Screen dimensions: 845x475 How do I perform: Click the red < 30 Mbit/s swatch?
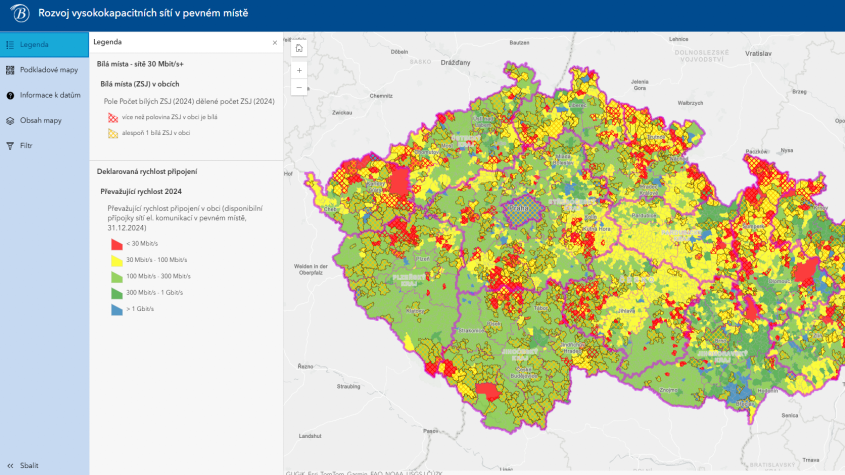coord(116,243)
